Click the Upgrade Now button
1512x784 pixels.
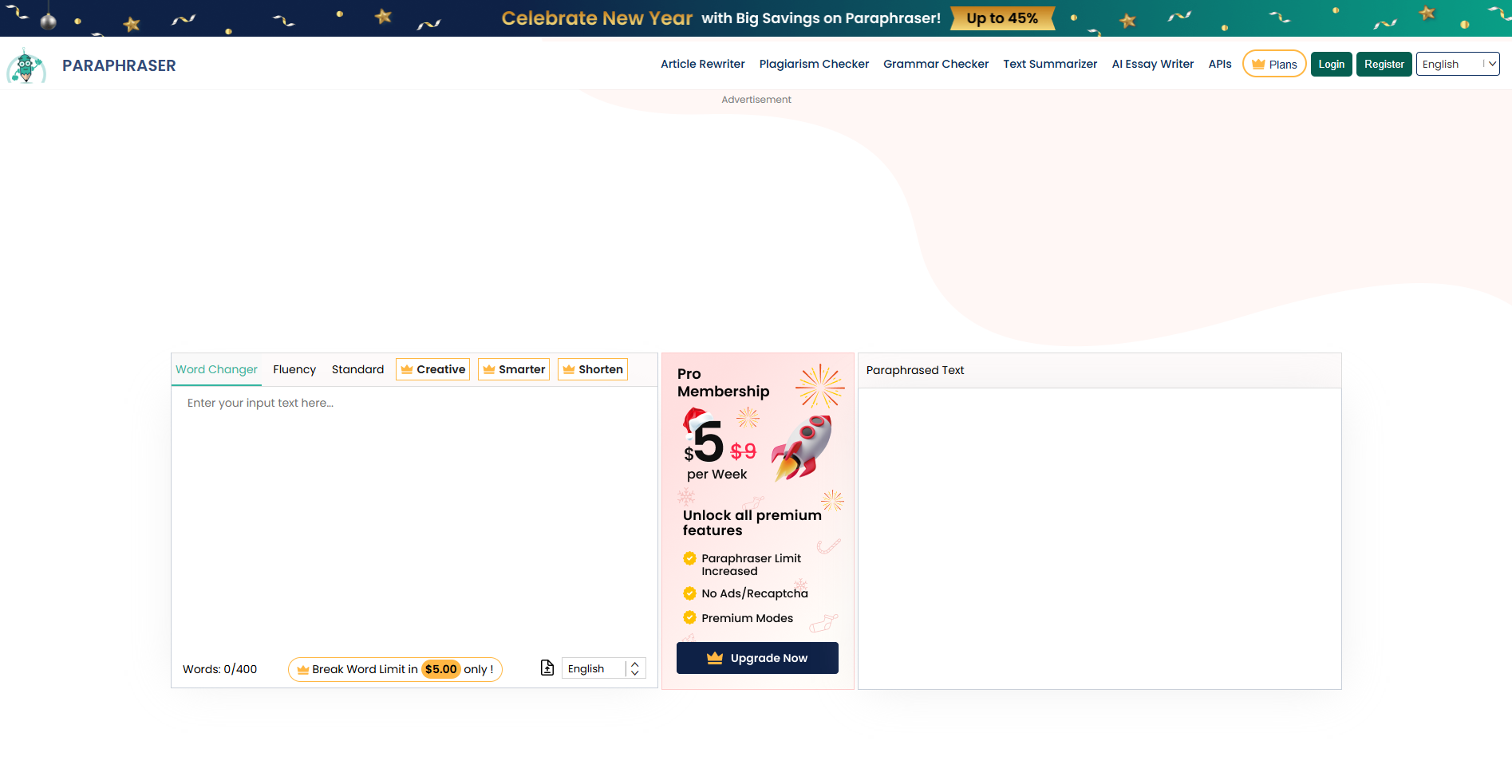(x=757, y=658)
